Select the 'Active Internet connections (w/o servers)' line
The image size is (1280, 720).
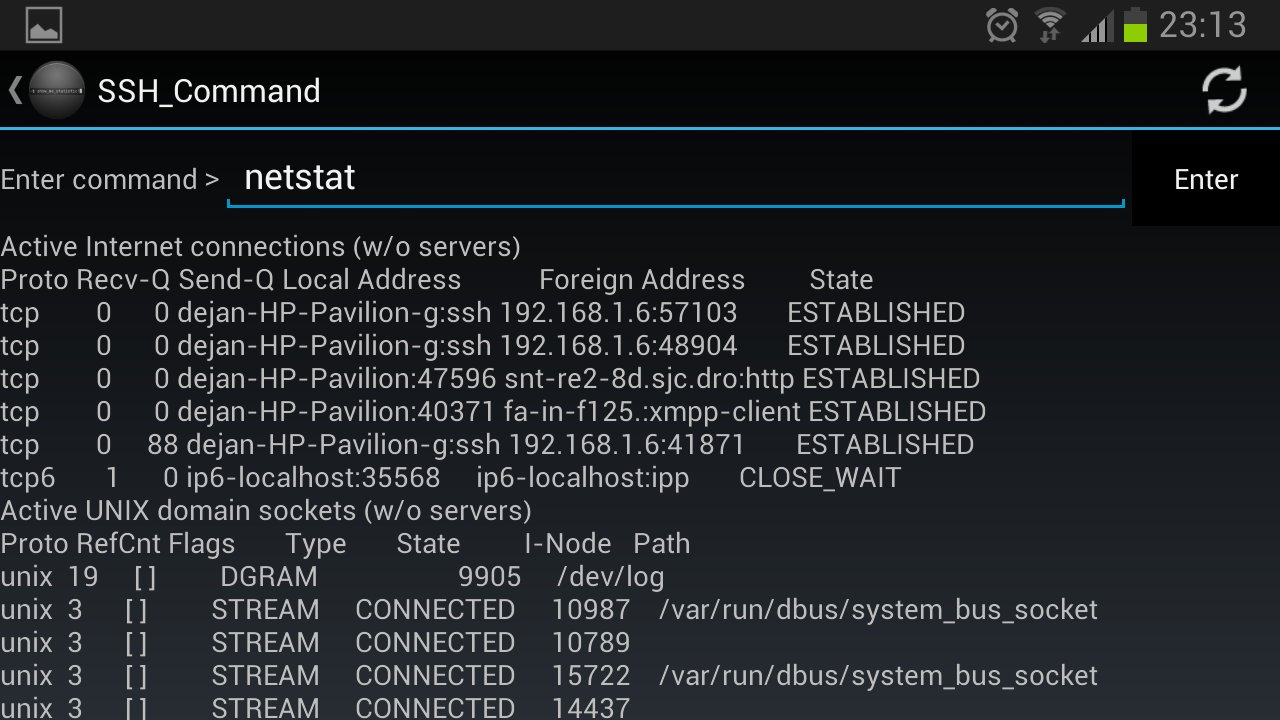260,247
